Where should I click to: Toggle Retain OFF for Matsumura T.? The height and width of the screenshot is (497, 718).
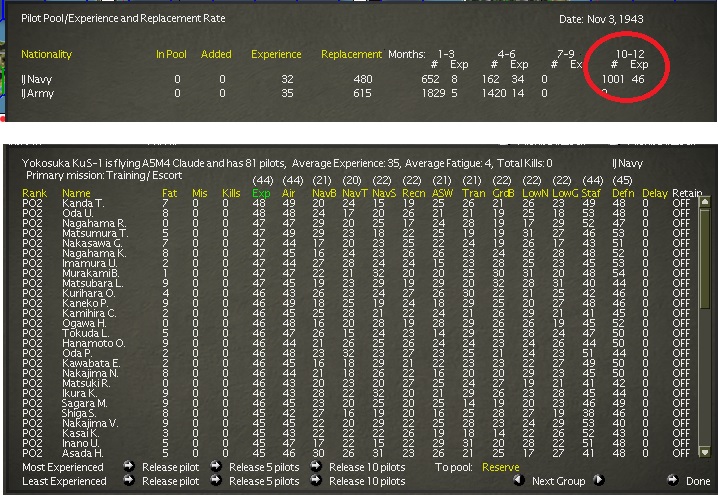click(681, 234)
